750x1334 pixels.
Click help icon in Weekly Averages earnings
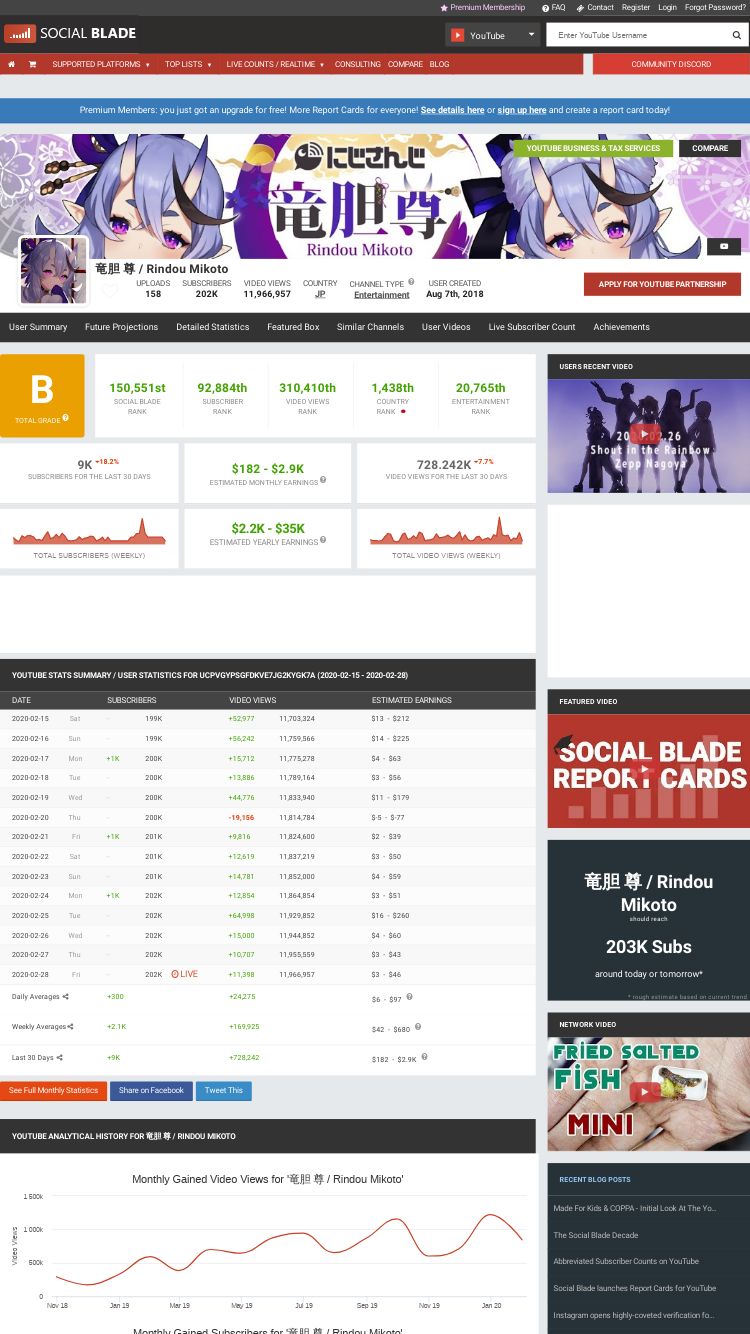coord(418,1026)
